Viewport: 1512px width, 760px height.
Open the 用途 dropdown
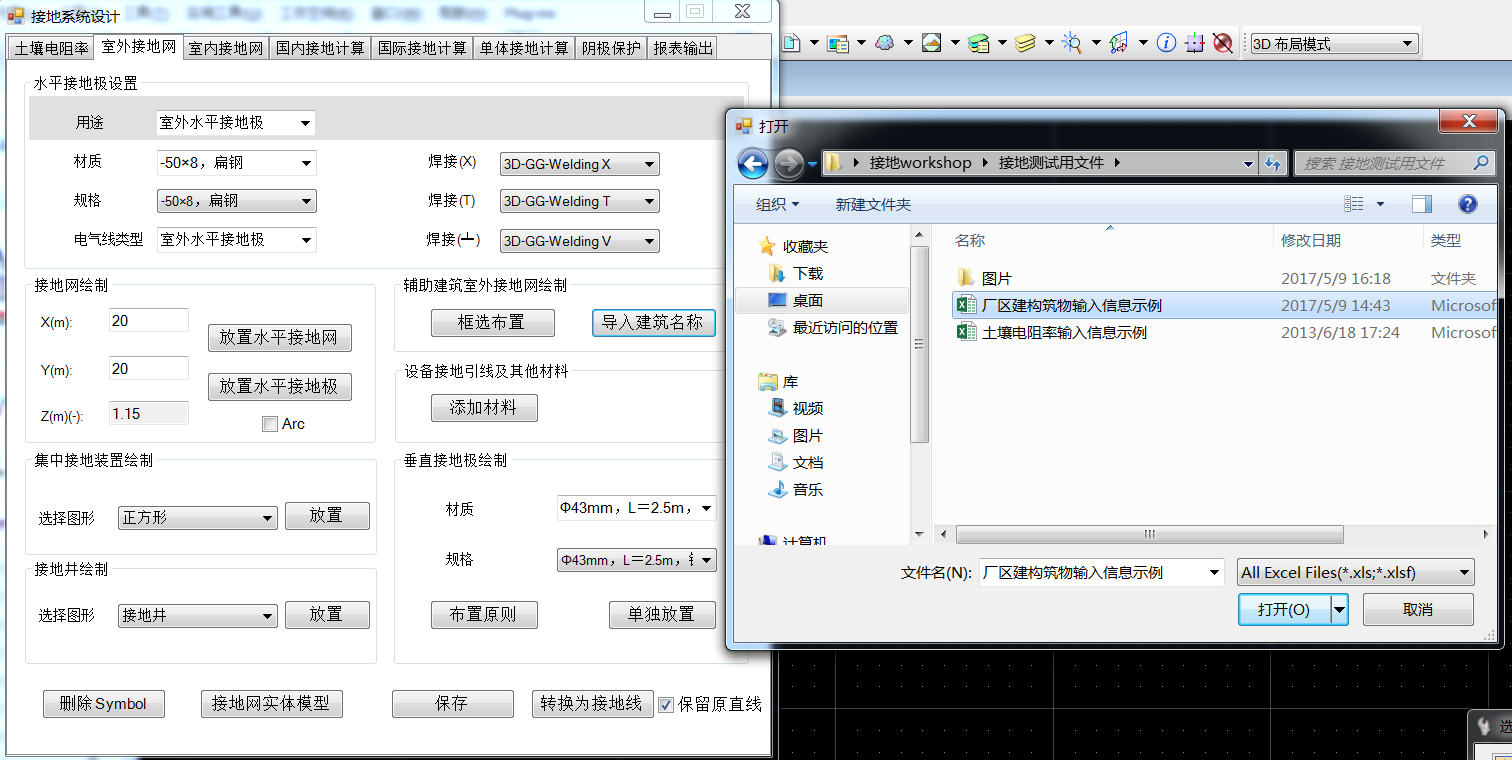pyautogui.click(x=236, y=123)
